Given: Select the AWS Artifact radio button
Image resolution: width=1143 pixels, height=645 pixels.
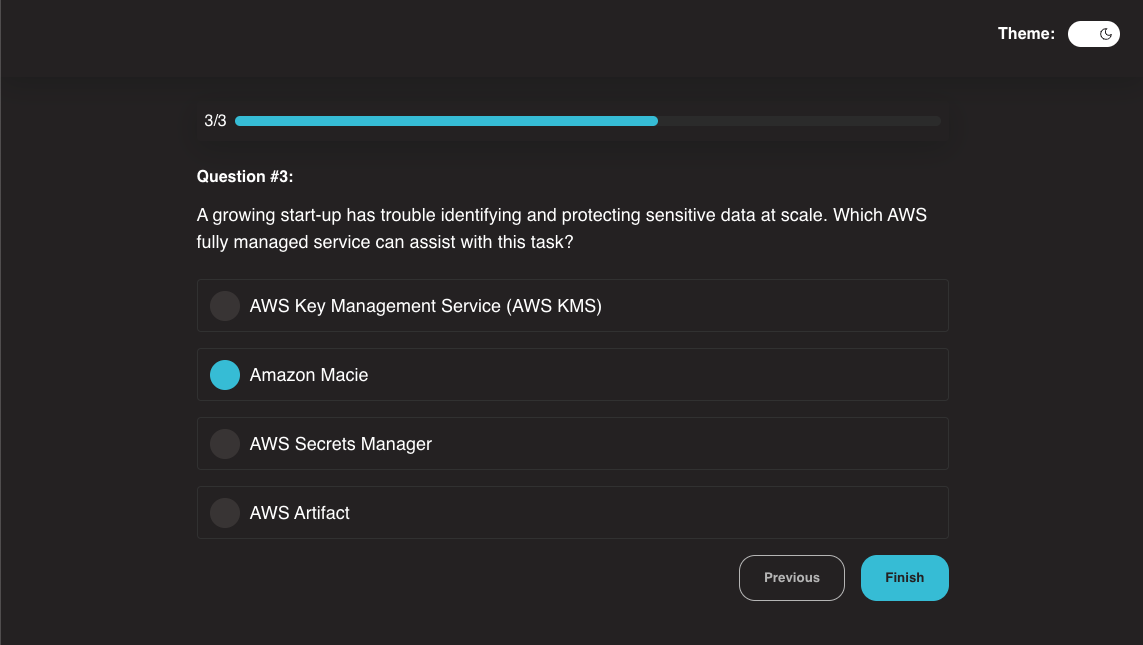Looking at the screenshot, I should tap(225, 513).
